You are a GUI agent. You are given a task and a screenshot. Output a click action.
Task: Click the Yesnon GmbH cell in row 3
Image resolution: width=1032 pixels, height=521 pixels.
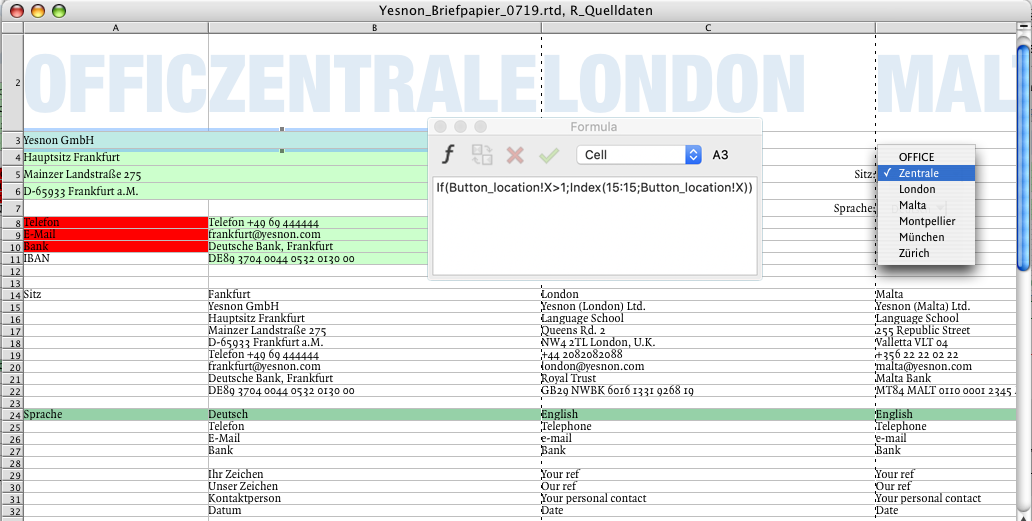(x=115, y=140)
